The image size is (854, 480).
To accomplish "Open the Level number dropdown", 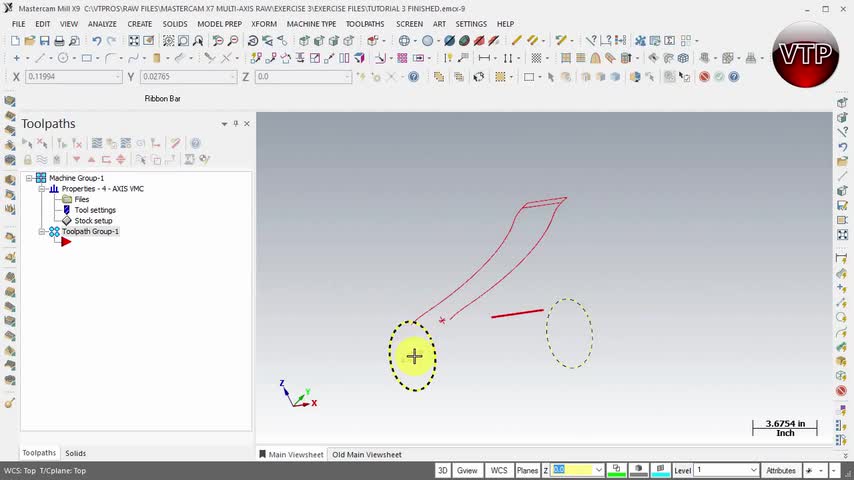I will tap(753, 470).
